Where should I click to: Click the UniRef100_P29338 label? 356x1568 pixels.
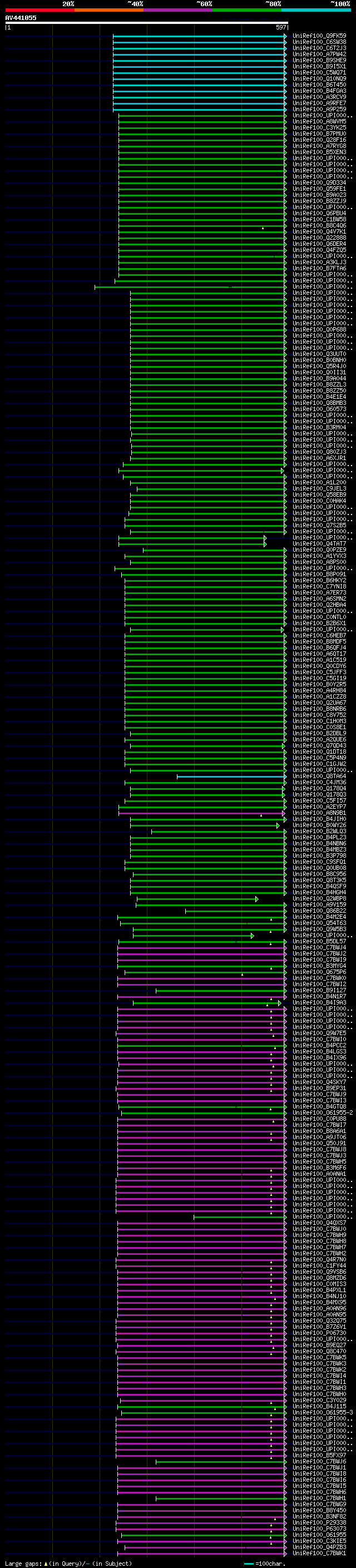(319, 1523)
